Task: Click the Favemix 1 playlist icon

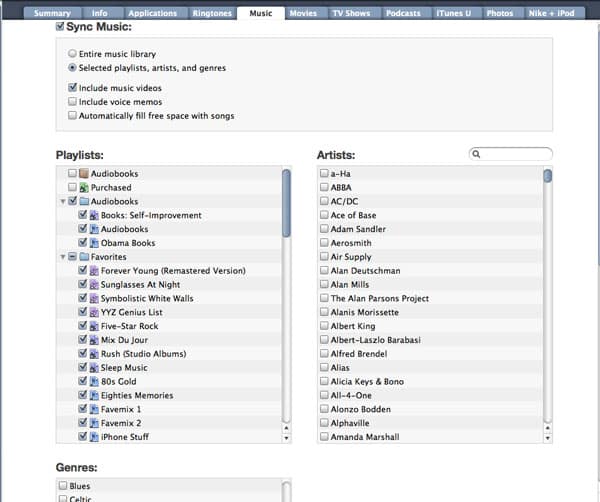Action: click(x=94, y=409)
